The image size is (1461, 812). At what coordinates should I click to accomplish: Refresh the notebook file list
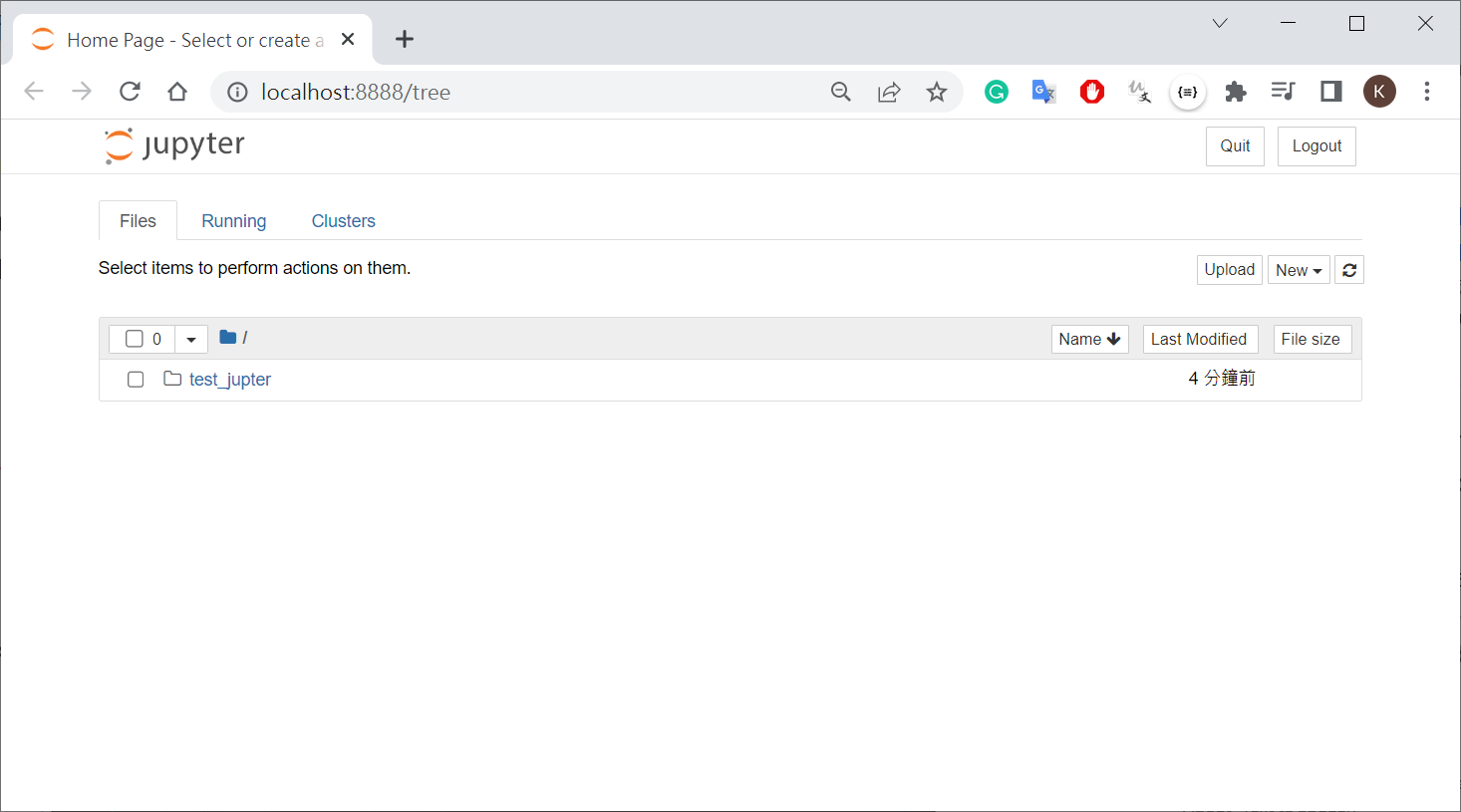[x=1349, y=270]
